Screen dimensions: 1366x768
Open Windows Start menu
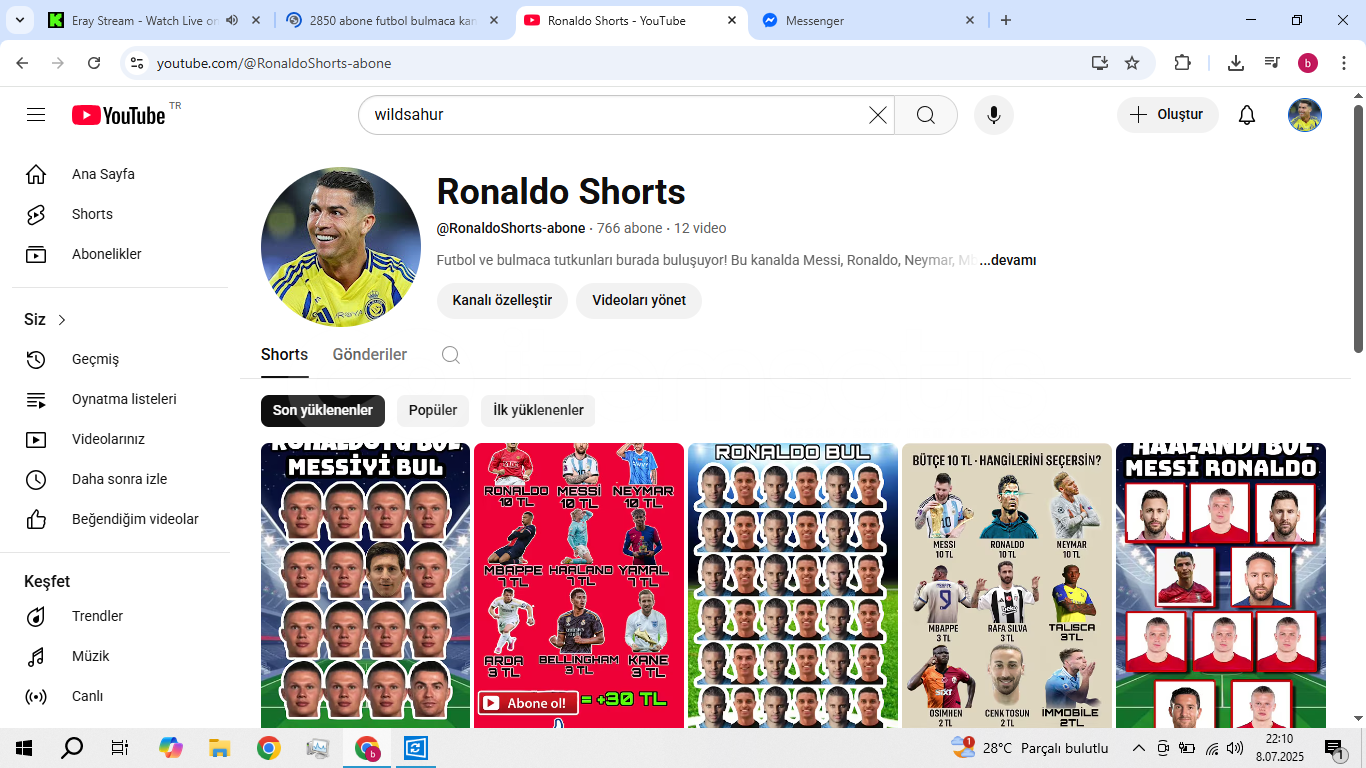point(24,748)
